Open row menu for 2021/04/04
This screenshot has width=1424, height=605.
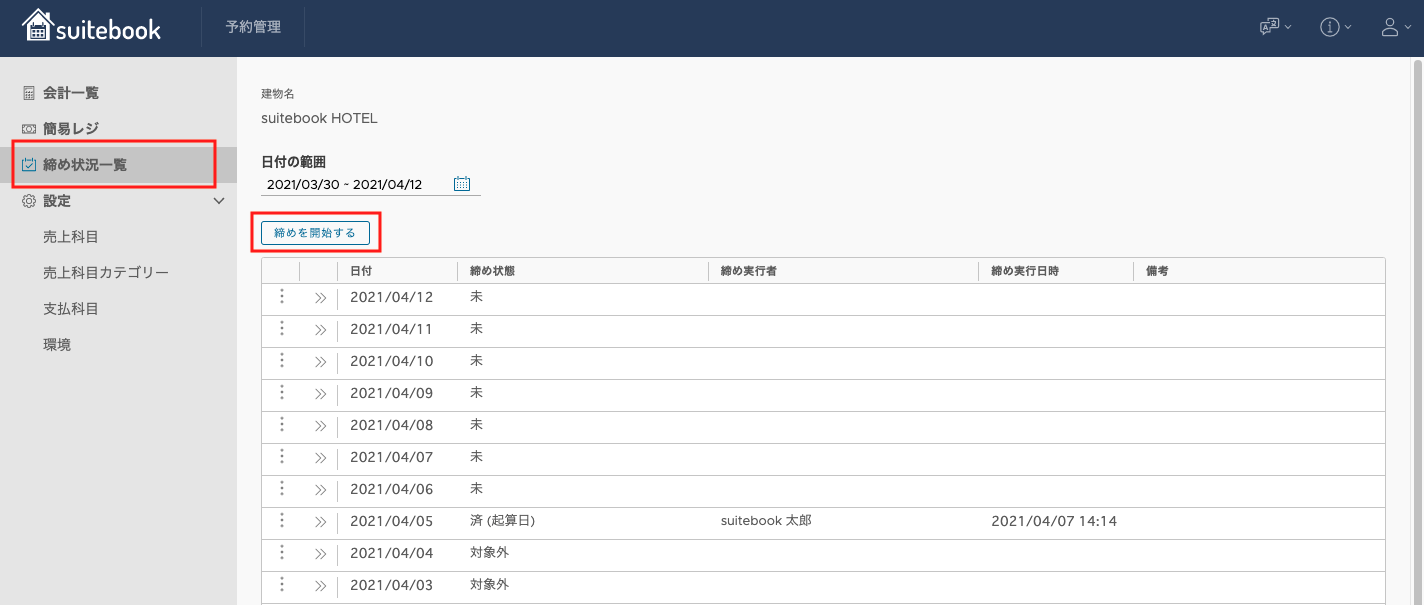[282, 553]
